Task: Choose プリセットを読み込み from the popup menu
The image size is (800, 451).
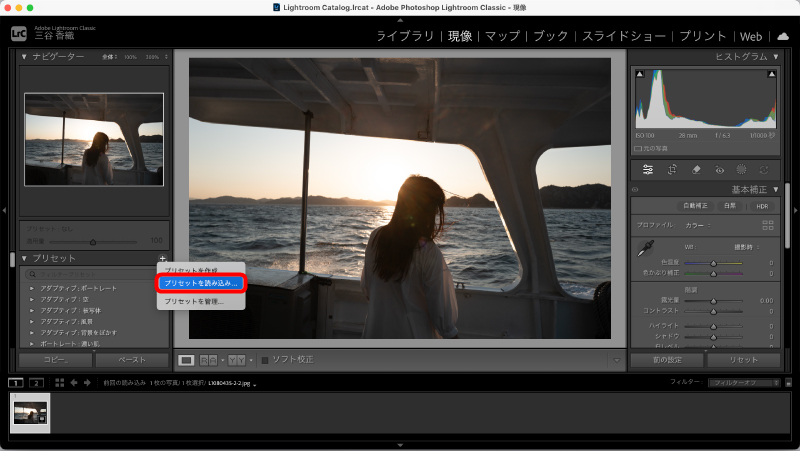Action: (x=201, y=284)
